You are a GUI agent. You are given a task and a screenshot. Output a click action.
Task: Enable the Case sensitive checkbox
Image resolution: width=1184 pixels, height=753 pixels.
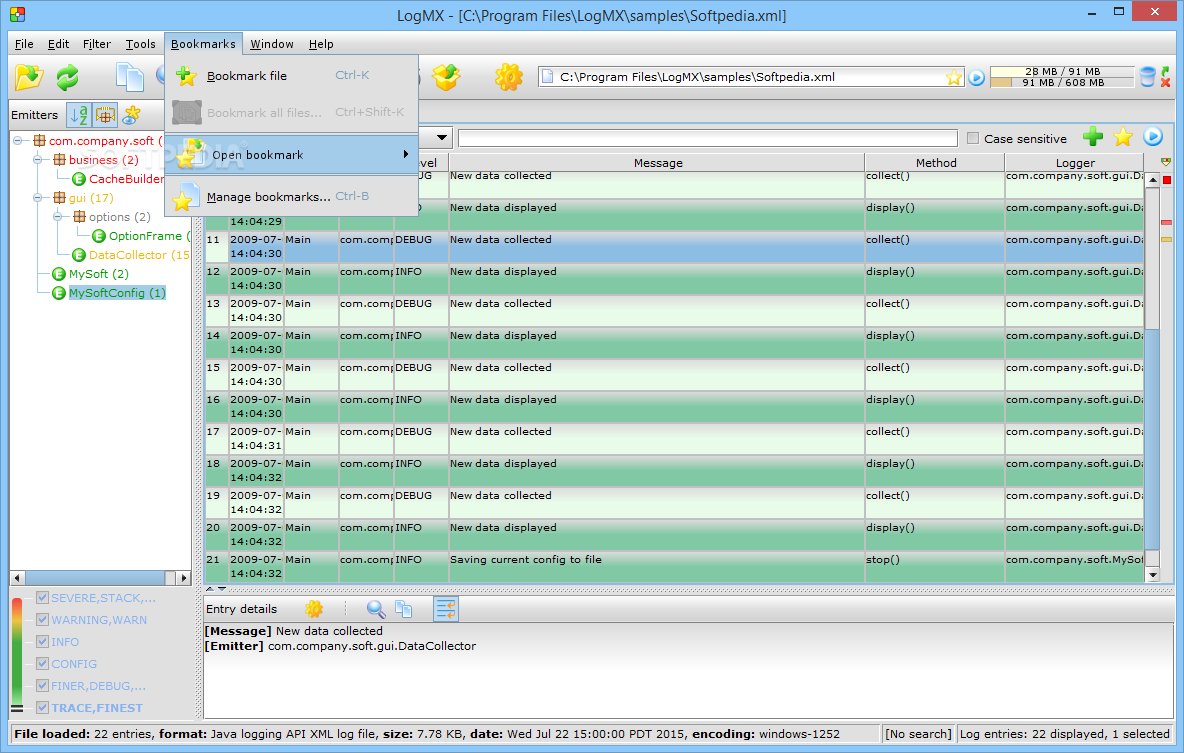click(973, 138)
